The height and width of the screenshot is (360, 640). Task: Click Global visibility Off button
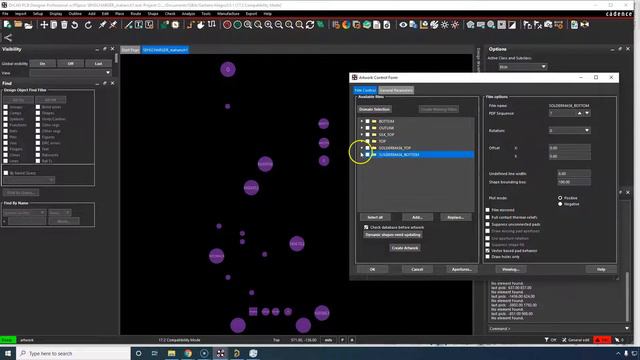coord(71,64)
